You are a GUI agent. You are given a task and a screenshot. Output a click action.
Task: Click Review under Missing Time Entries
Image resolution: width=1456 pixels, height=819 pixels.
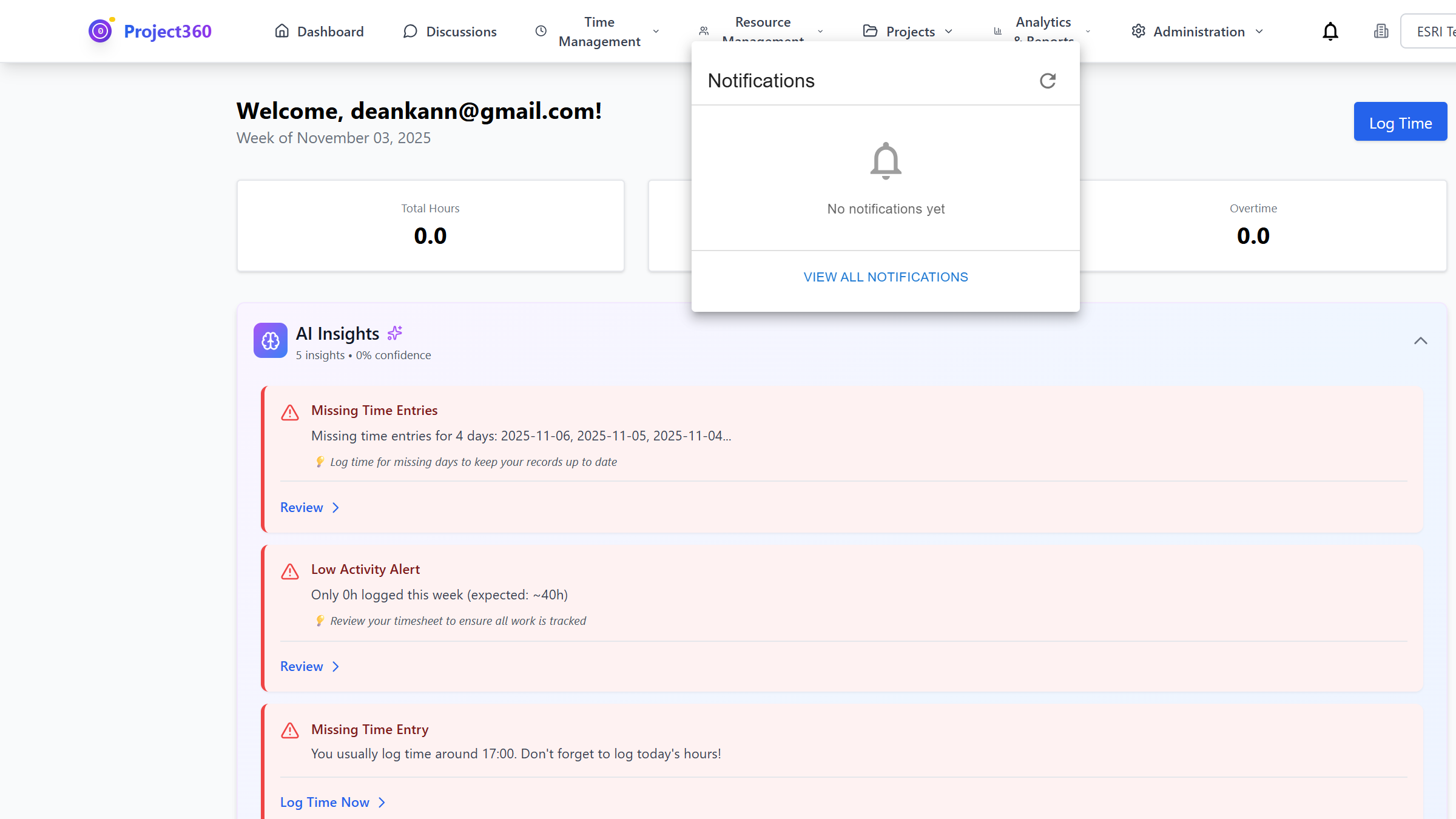pyautogui.click(x=302, y=507)
